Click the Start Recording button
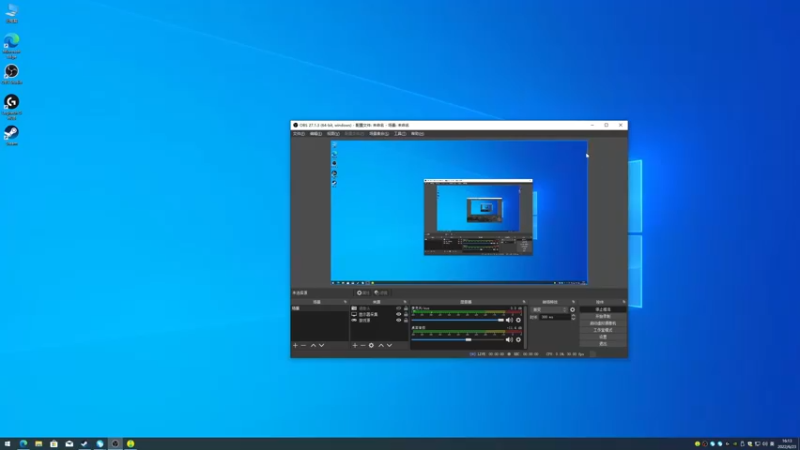 (603, 316)
